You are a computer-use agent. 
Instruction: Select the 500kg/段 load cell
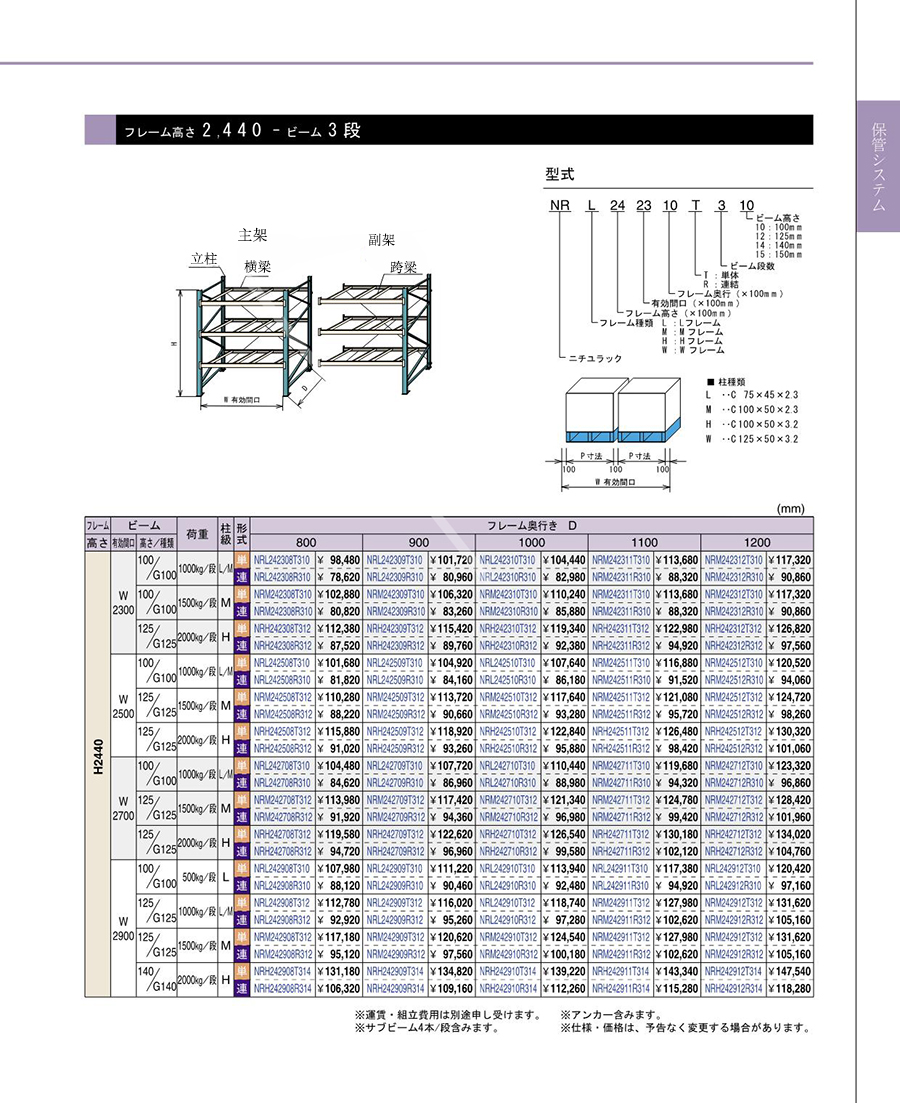tap(198, 877)
